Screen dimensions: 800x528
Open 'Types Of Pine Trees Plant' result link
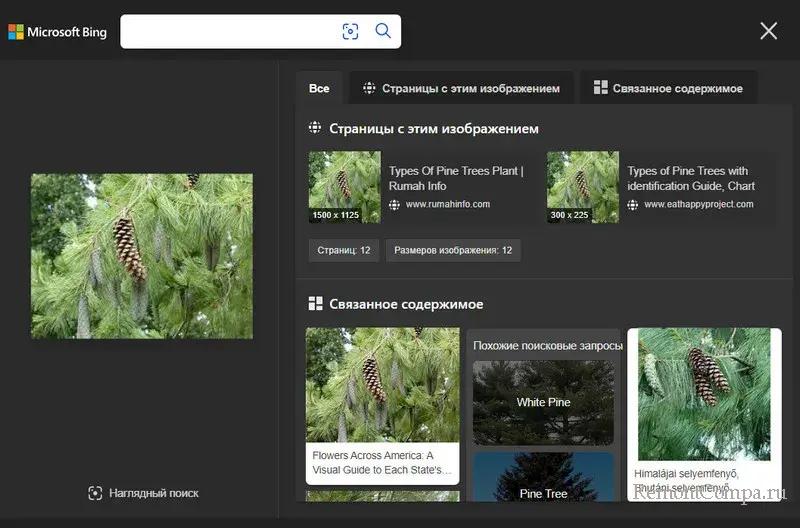[455, 178]
